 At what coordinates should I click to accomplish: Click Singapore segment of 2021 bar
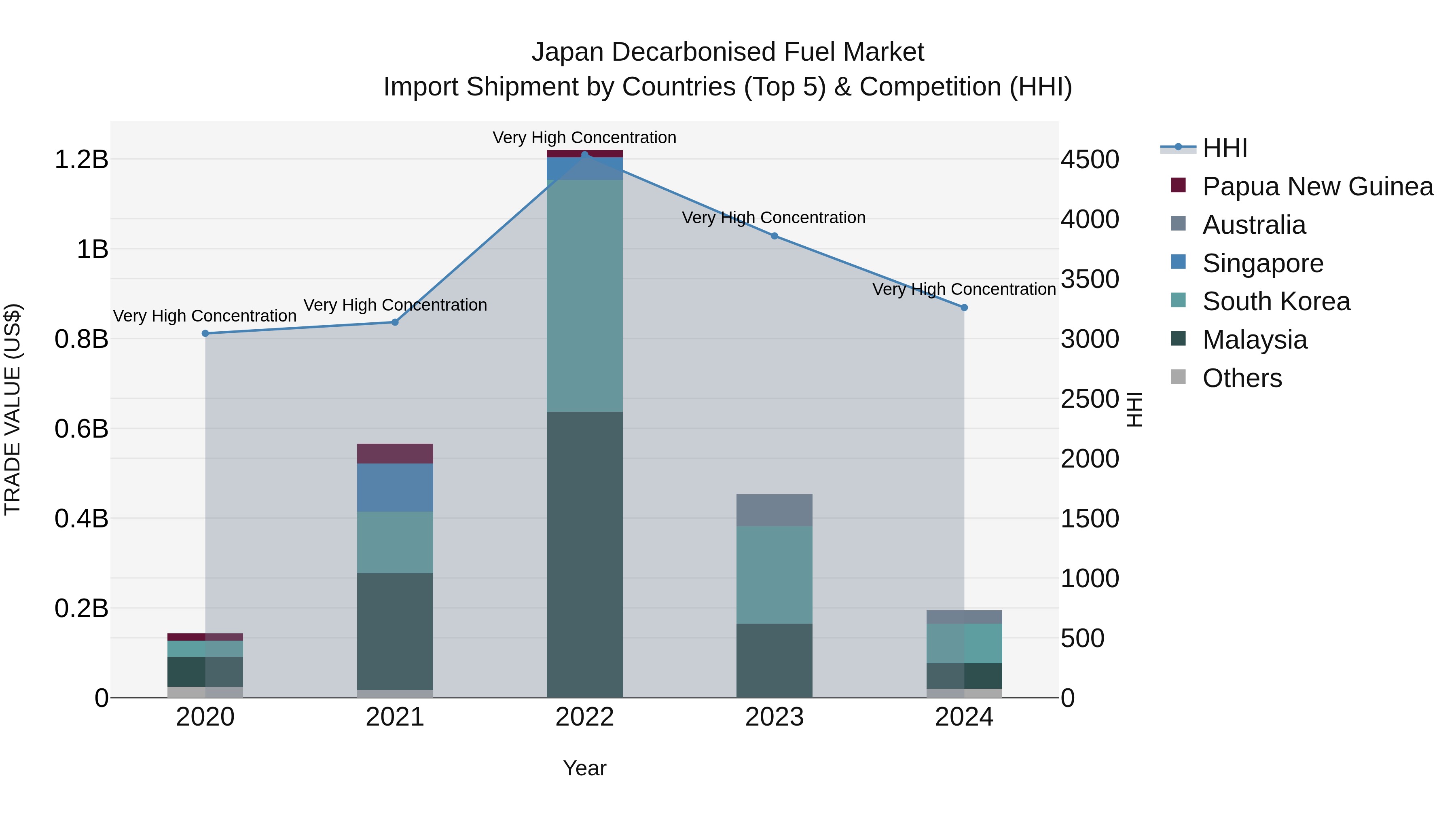tap(395, 487)
